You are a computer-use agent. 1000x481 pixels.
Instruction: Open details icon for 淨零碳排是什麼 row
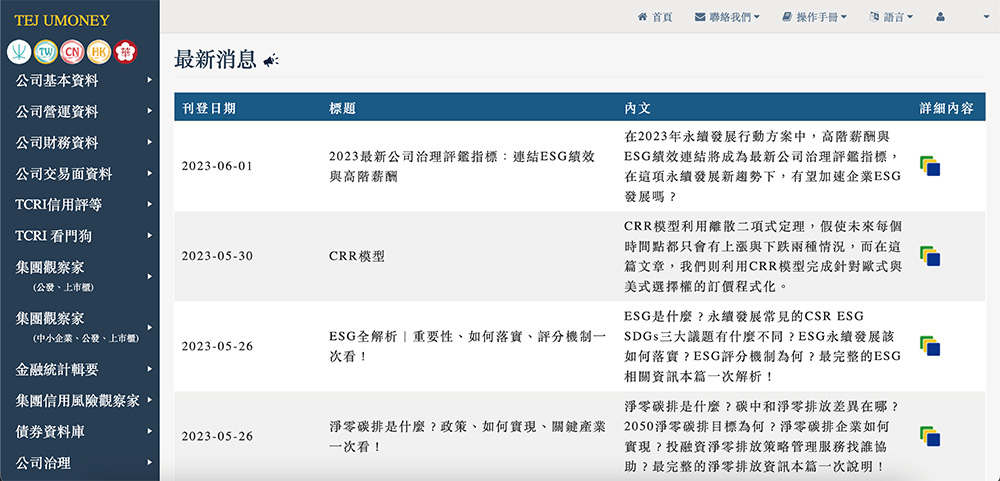pos(930,436)
